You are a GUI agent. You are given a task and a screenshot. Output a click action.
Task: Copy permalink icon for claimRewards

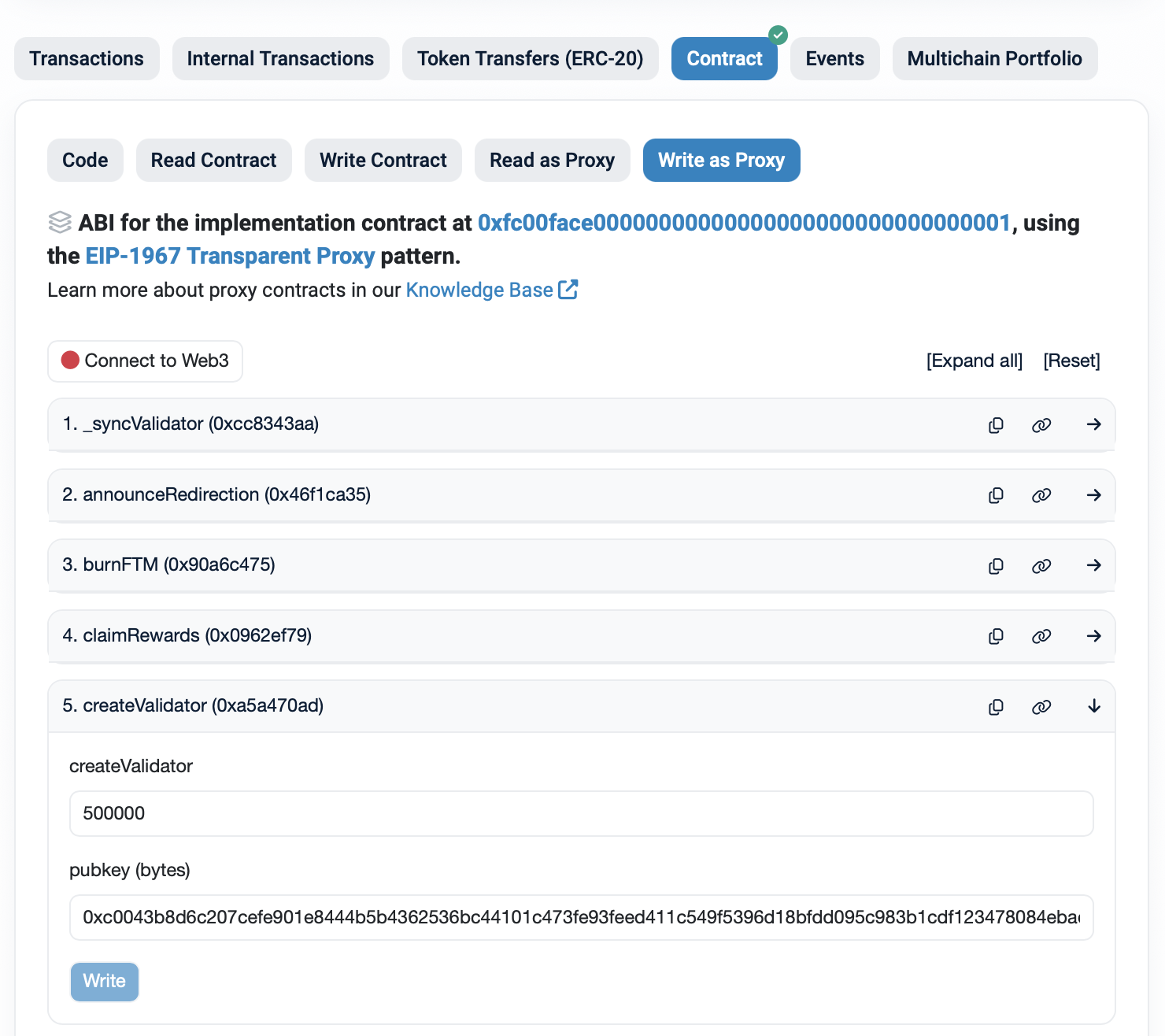[x=1041, y=636]
